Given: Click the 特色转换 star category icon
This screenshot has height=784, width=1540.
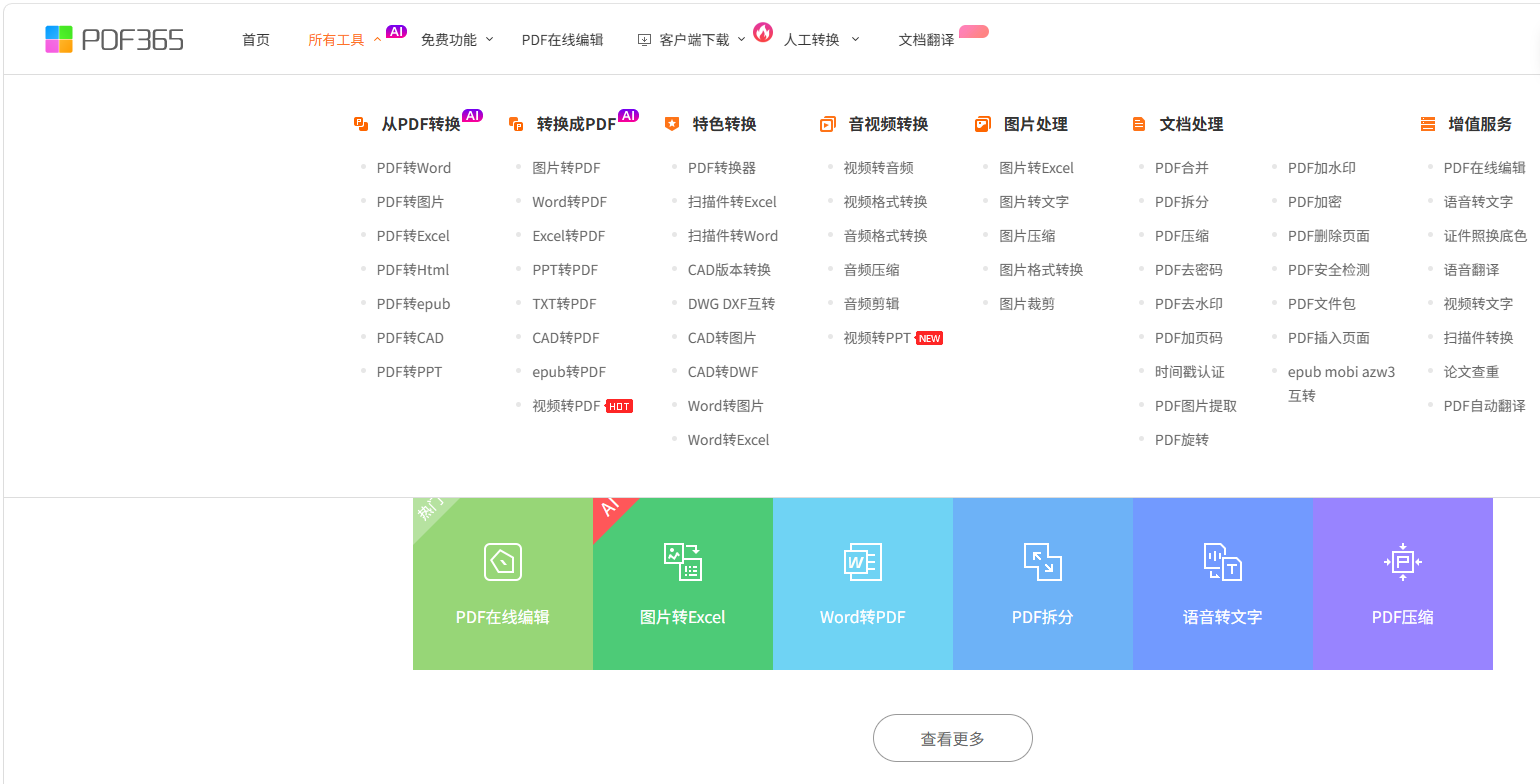Looking at the screenshot, I should tap(672, 124).
